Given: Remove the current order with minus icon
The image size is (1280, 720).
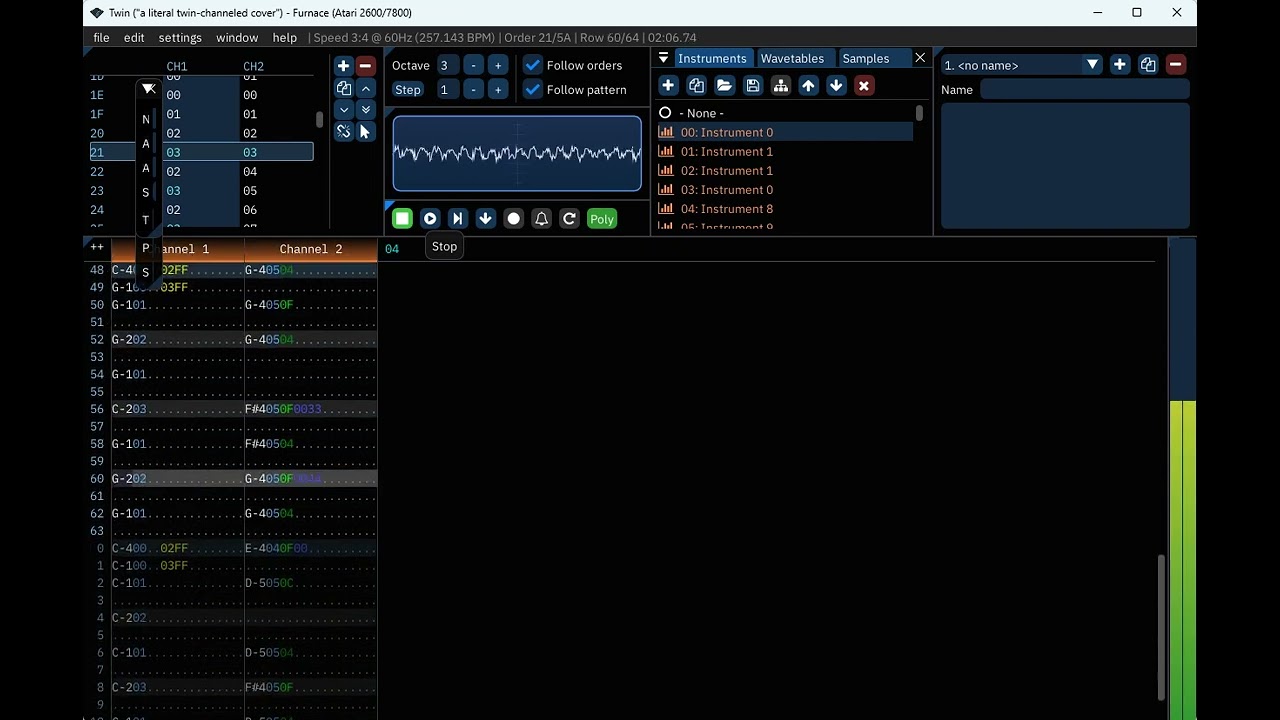Looking at the screenshot, I should (365, 66).
